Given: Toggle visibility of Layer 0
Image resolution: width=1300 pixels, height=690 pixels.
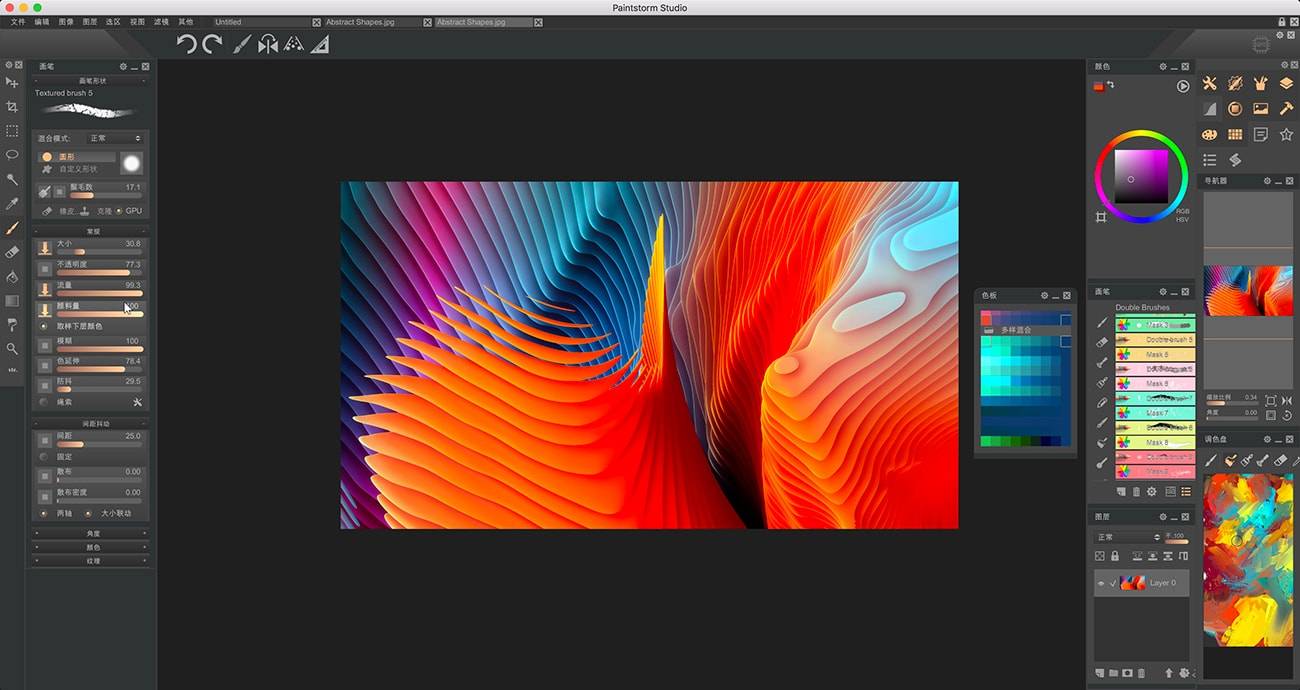Looking at the screenshot, I should coord(1101,583).
